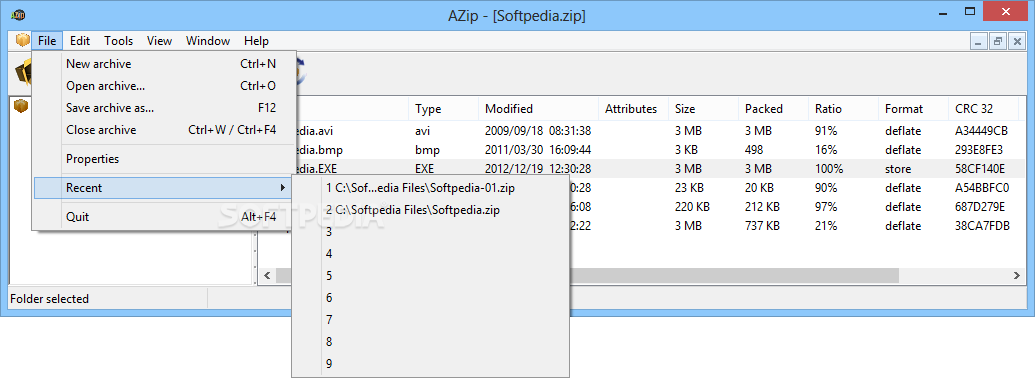Open the File menu
This screenshot has height=378, width=1035.
pos(47,41)
